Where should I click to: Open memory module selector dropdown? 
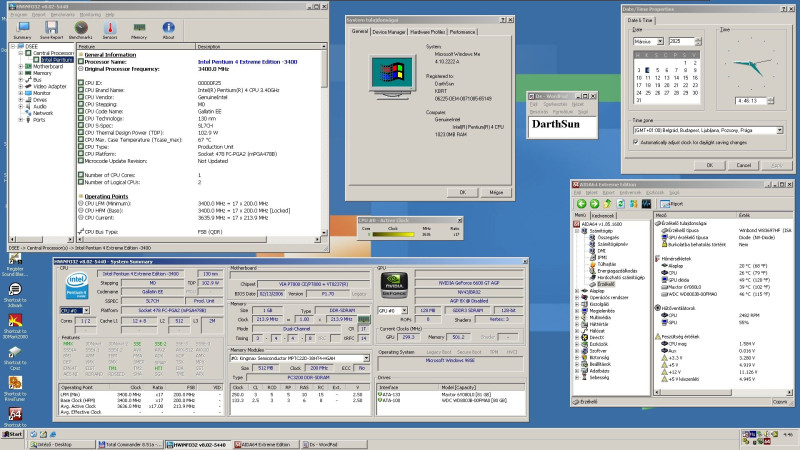pos(366,358)
